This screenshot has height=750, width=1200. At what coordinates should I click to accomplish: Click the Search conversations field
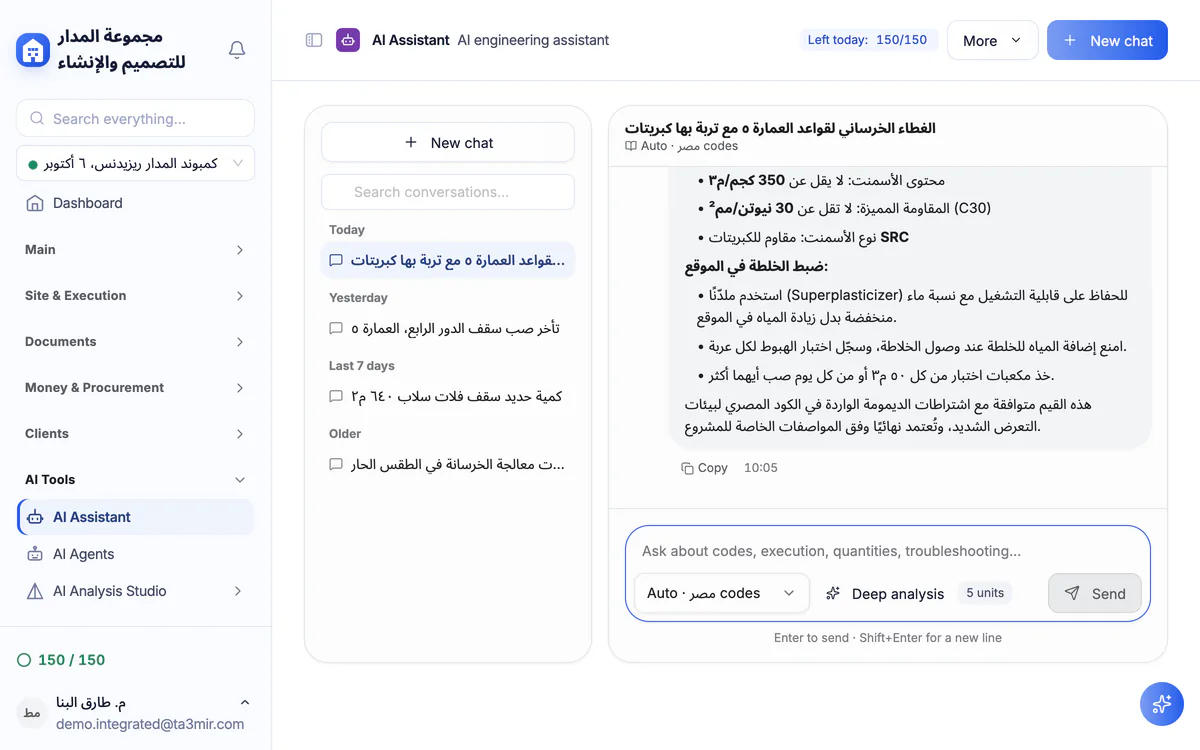point(448,192)
